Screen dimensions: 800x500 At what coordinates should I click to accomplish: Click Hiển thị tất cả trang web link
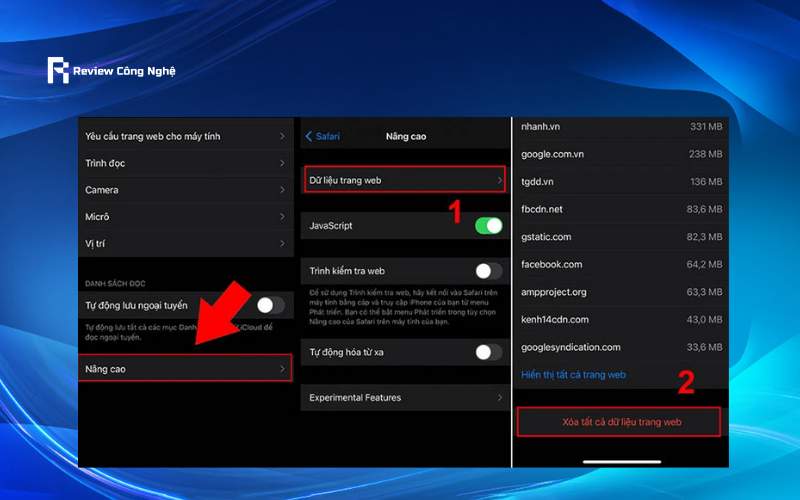[x=573, y=374]
